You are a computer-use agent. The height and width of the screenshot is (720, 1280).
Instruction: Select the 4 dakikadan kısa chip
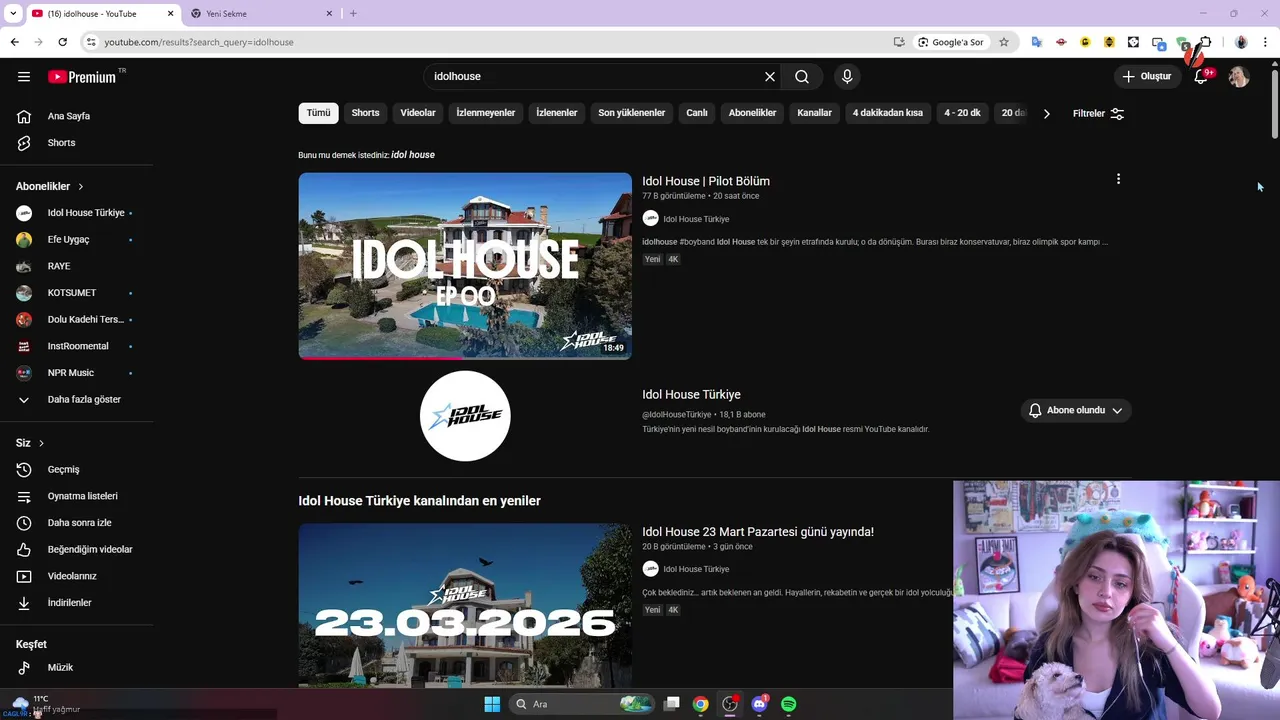(x=888, y=113)
